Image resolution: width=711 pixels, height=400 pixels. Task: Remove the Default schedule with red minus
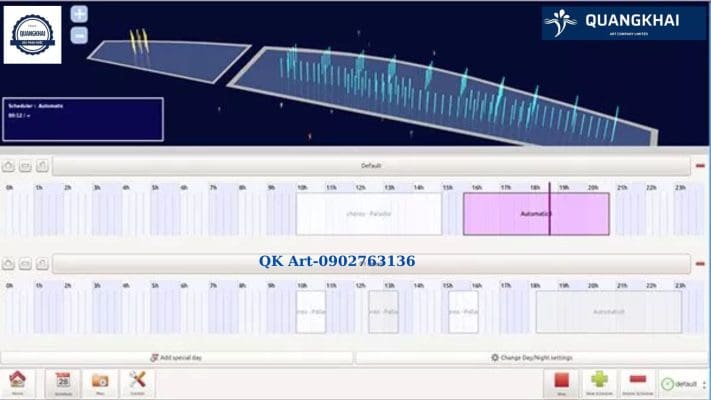(x=700, y=166)
